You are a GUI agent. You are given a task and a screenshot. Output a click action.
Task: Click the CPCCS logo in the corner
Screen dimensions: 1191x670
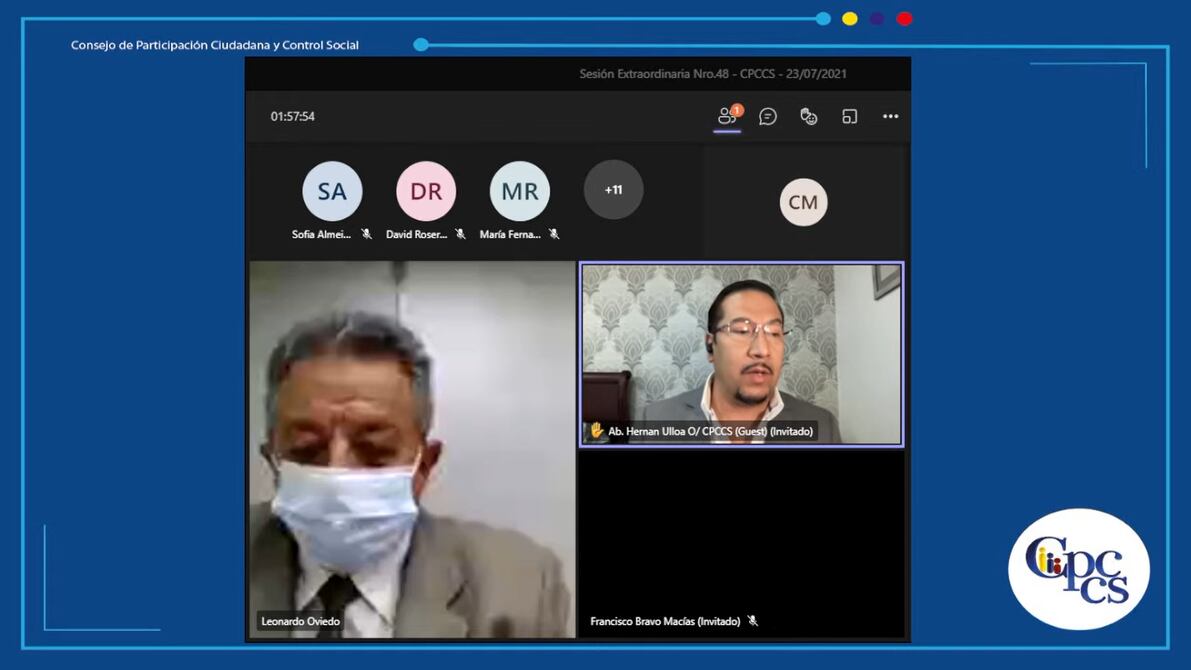click(x=1078, y=569)
